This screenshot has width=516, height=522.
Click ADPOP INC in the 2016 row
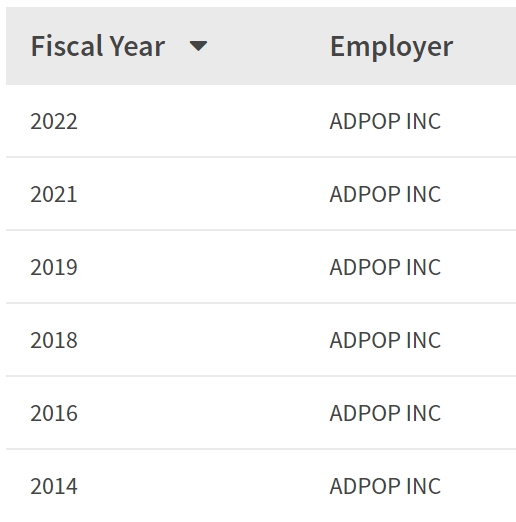pos(385,413)
